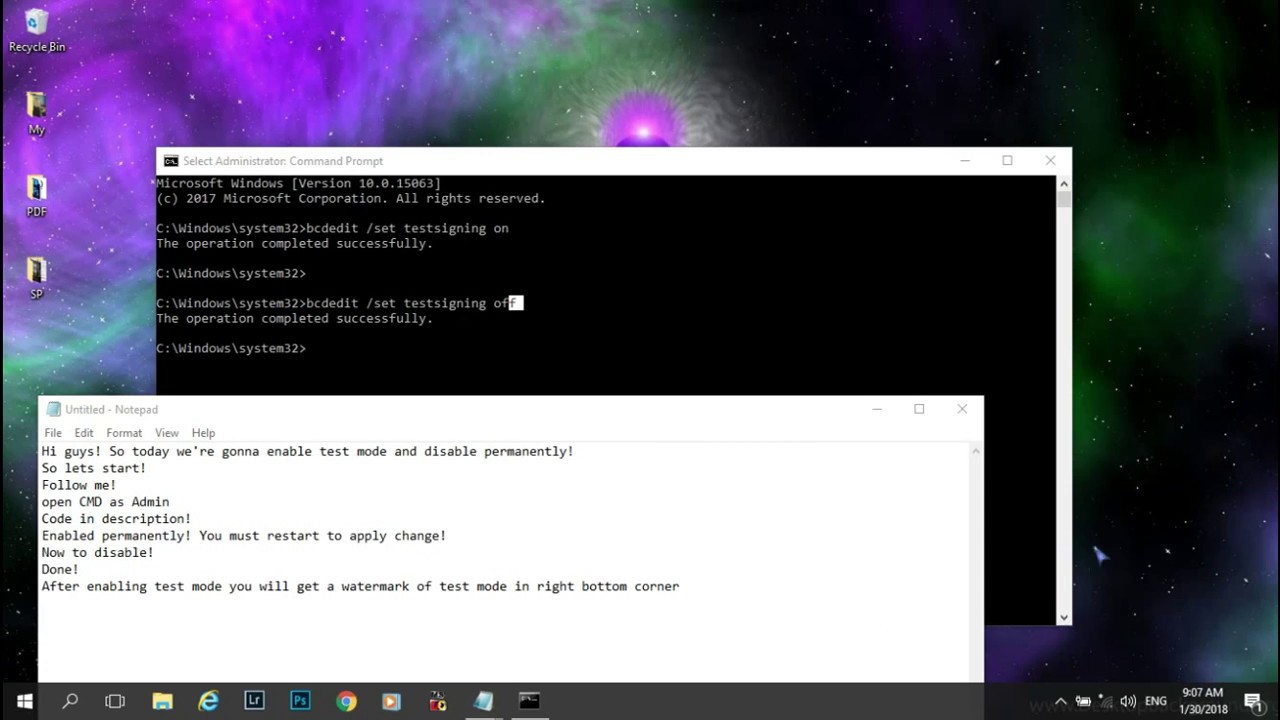Close the Command Prompt window
This screenshot has width=1280, height=720.
click(x=1050, y=160)
